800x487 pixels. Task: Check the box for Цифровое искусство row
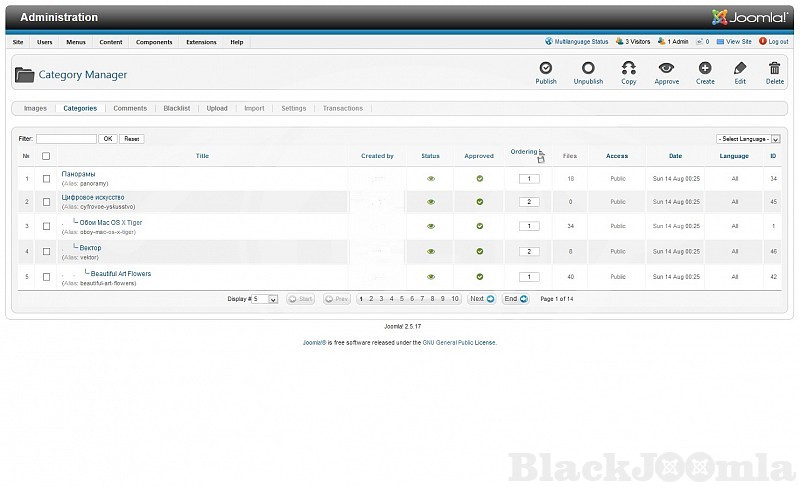(46, 202)
